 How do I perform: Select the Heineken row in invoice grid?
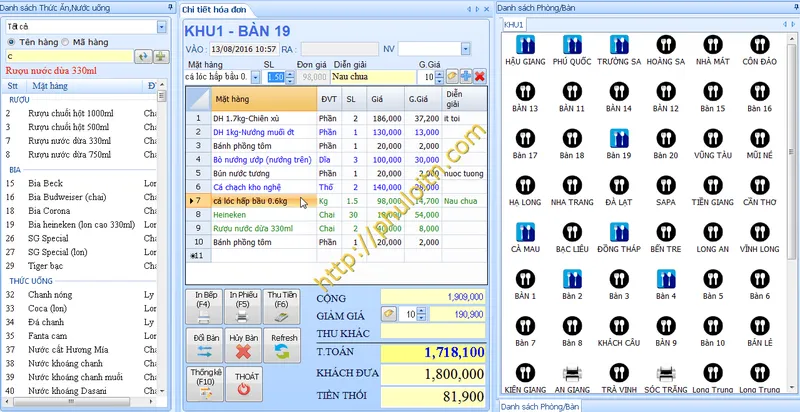click(x=337, y=215)
